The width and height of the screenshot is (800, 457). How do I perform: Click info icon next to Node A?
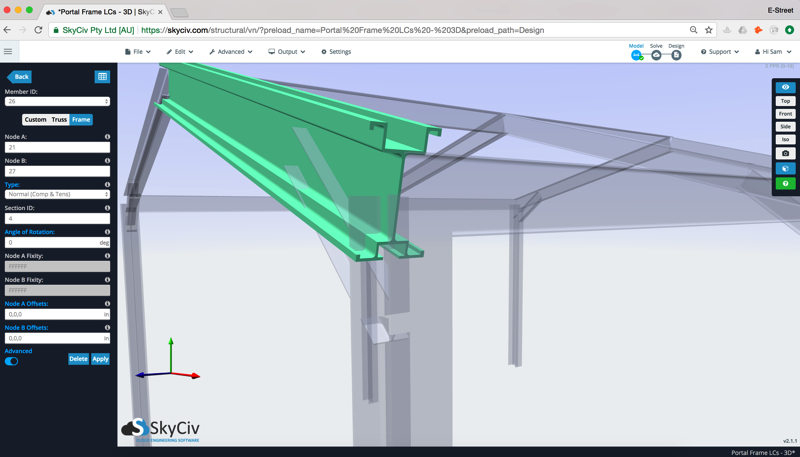click(107, 137)
